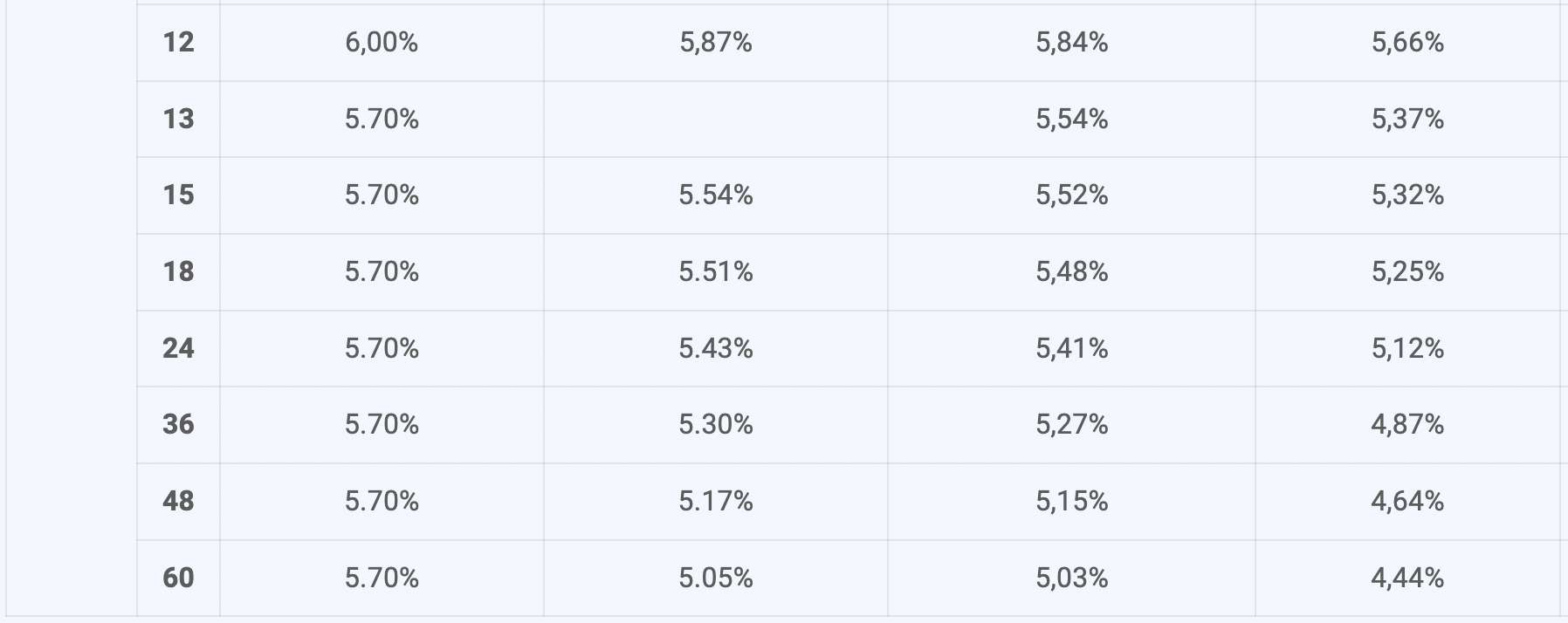
Task: Click the 4,44% cell in row 60
Action: [1407, 578]
